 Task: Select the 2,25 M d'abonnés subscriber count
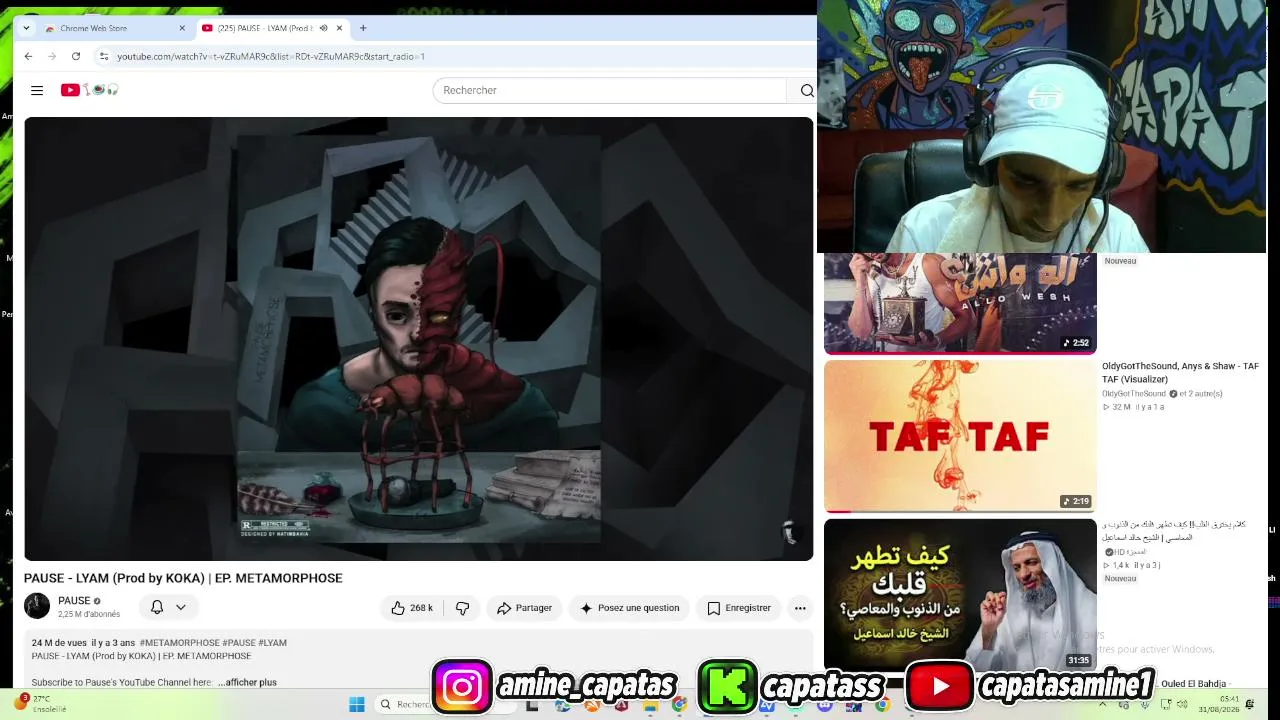coord(89,614)
